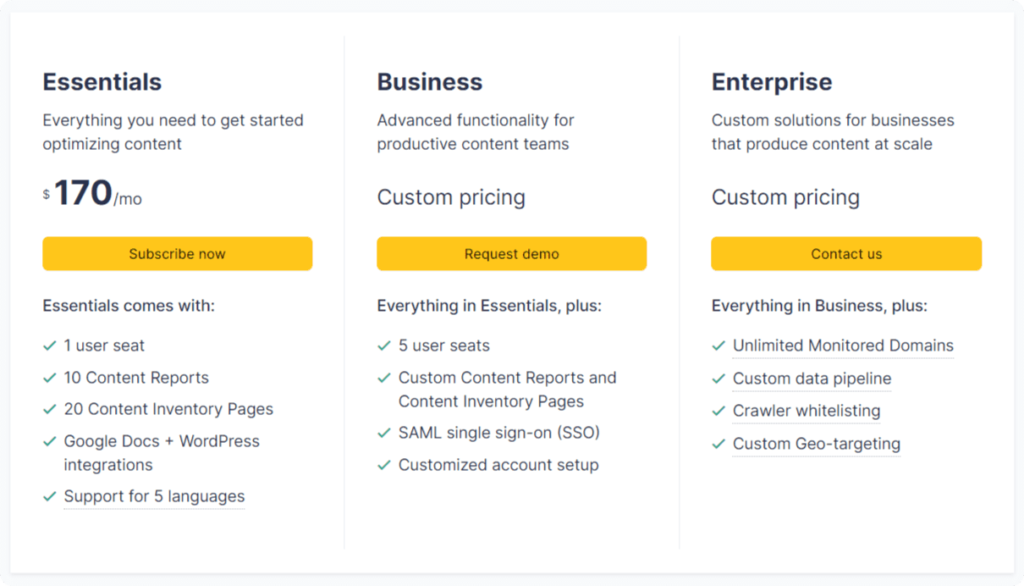The image size is (1024, 586).
Task: Select the Essentials plan heading
Action: click(102, 82)
